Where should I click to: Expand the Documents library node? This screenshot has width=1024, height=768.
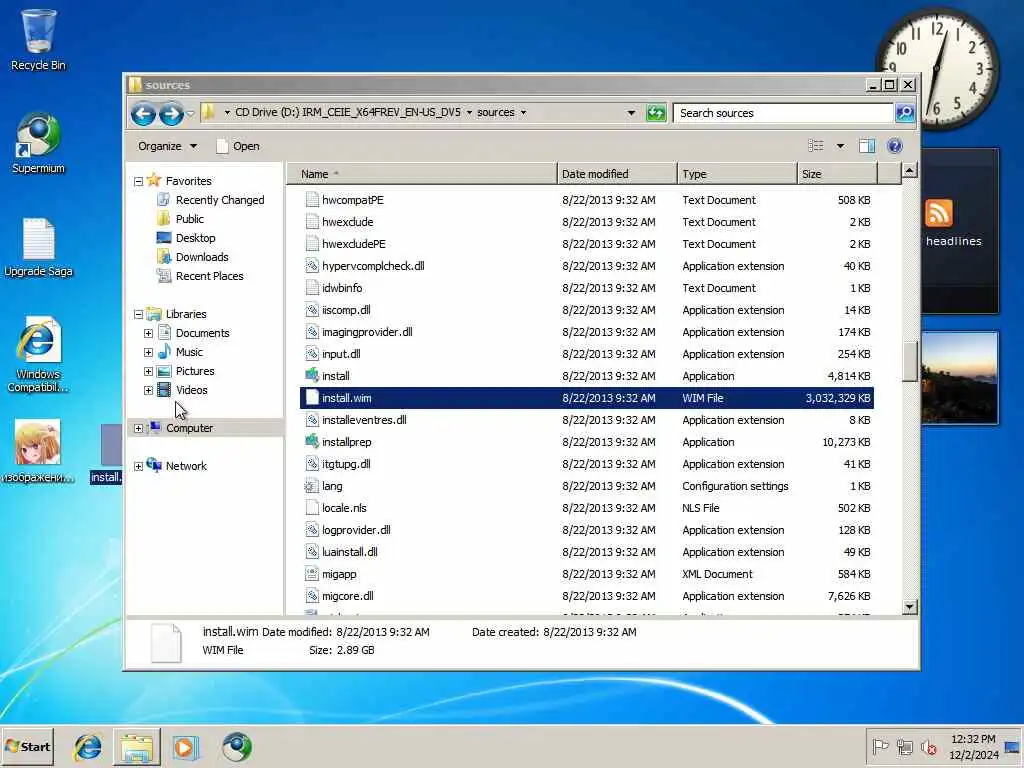(x=148, y=334)
